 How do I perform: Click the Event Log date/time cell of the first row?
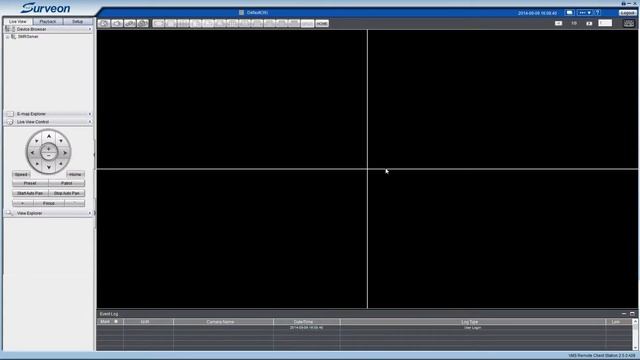pyautogui.click(x=307, y=327)
